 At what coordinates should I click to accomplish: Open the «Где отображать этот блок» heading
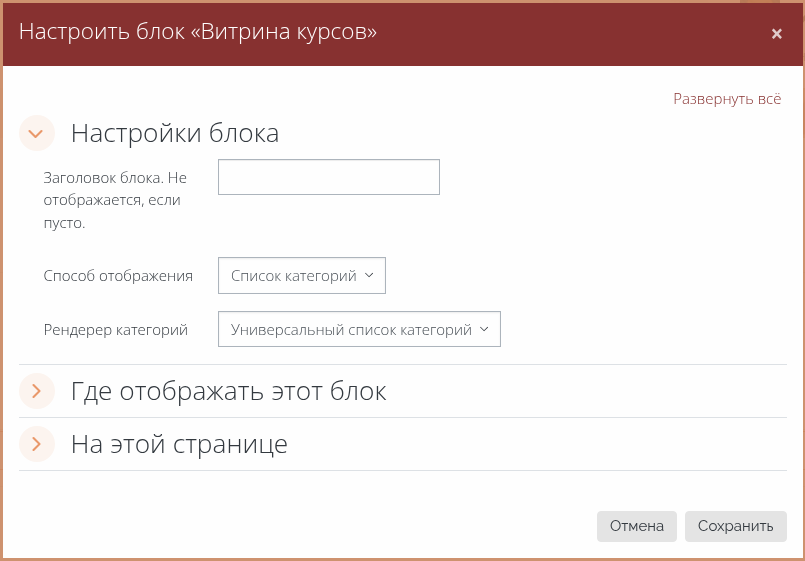228,391
